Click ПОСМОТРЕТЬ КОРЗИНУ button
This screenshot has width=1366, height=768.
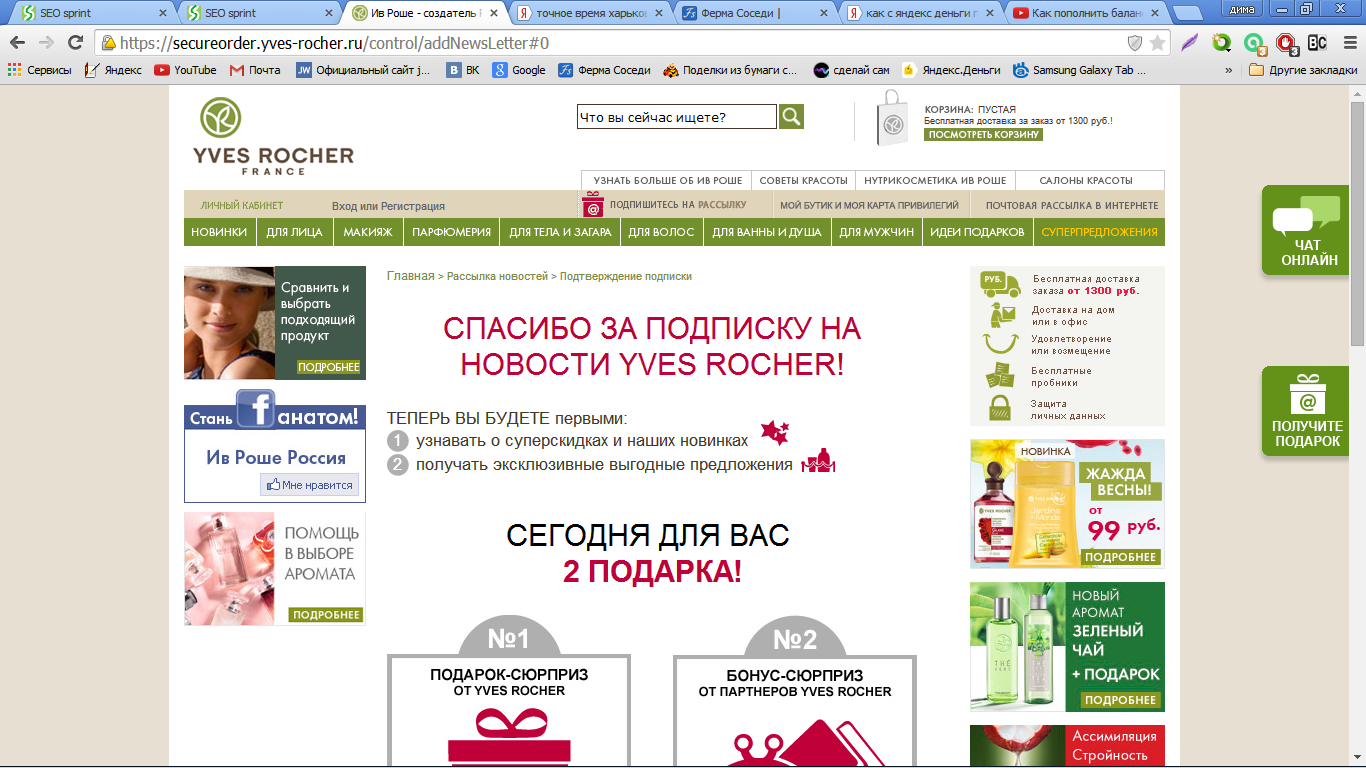point(983,134)
